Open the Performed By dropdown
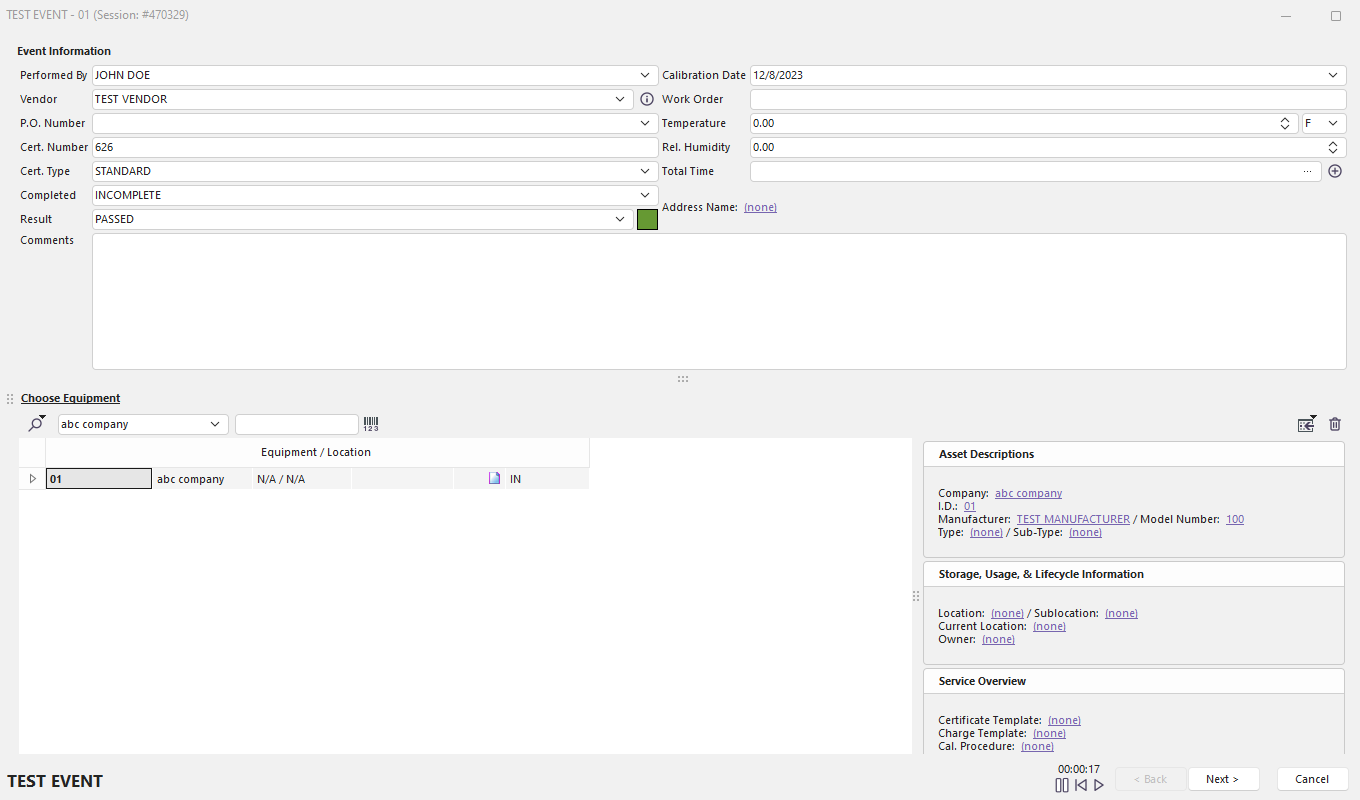1360x800 pixels. (x=645, y=75)
